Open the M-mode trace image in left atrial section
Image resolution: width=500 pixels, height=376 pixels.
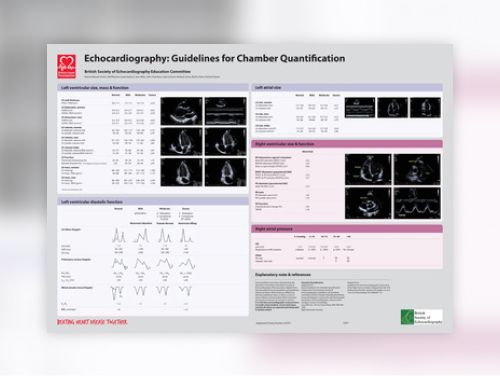[x=360, y=108]
